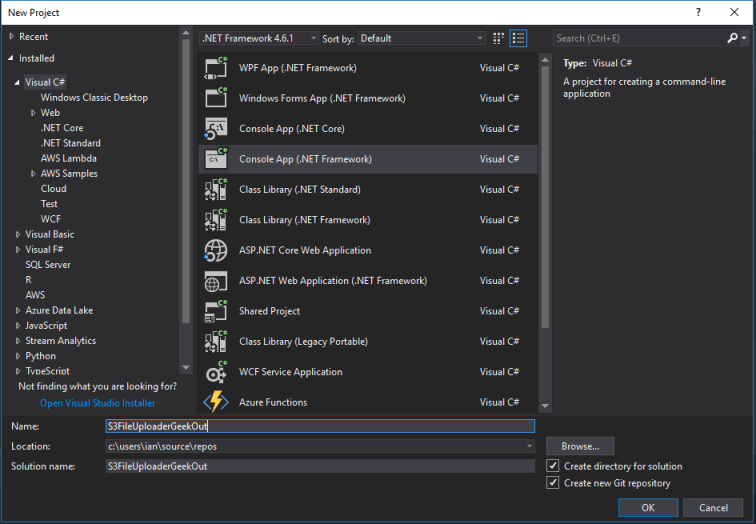Click the template list vertical scrollbar
756x524 pixels.
(x=545, y=197)
